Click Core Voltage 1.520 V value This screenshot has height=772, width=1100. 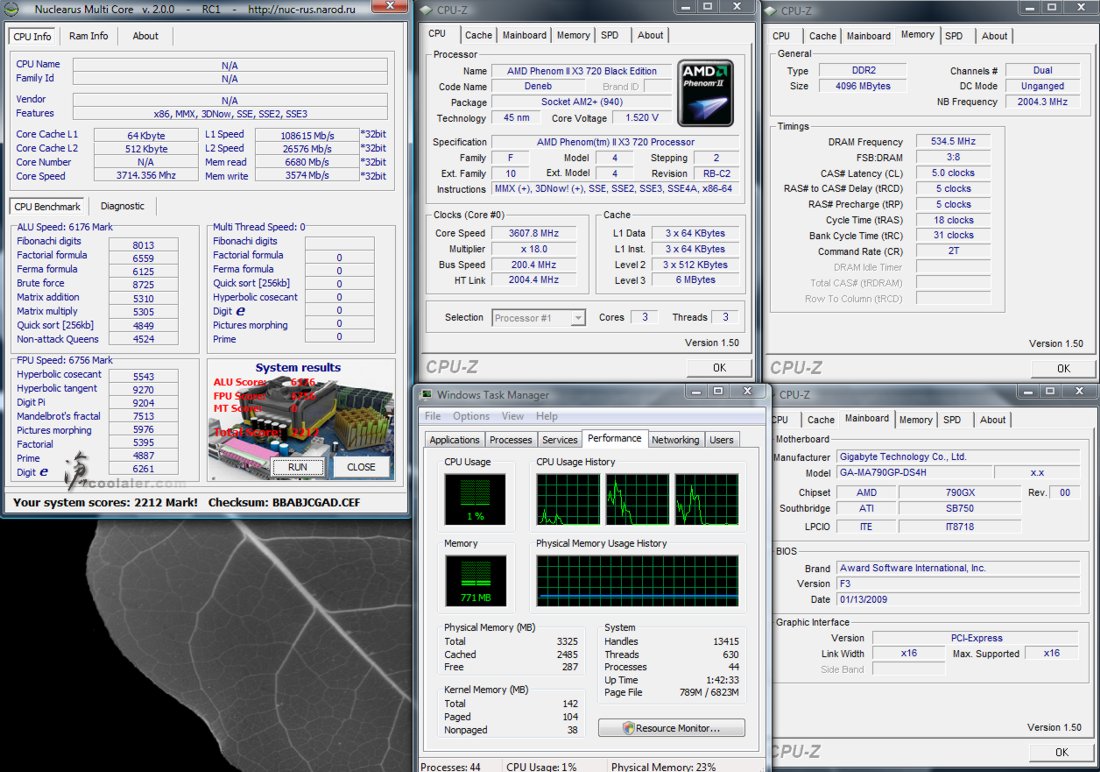[642, 118]
